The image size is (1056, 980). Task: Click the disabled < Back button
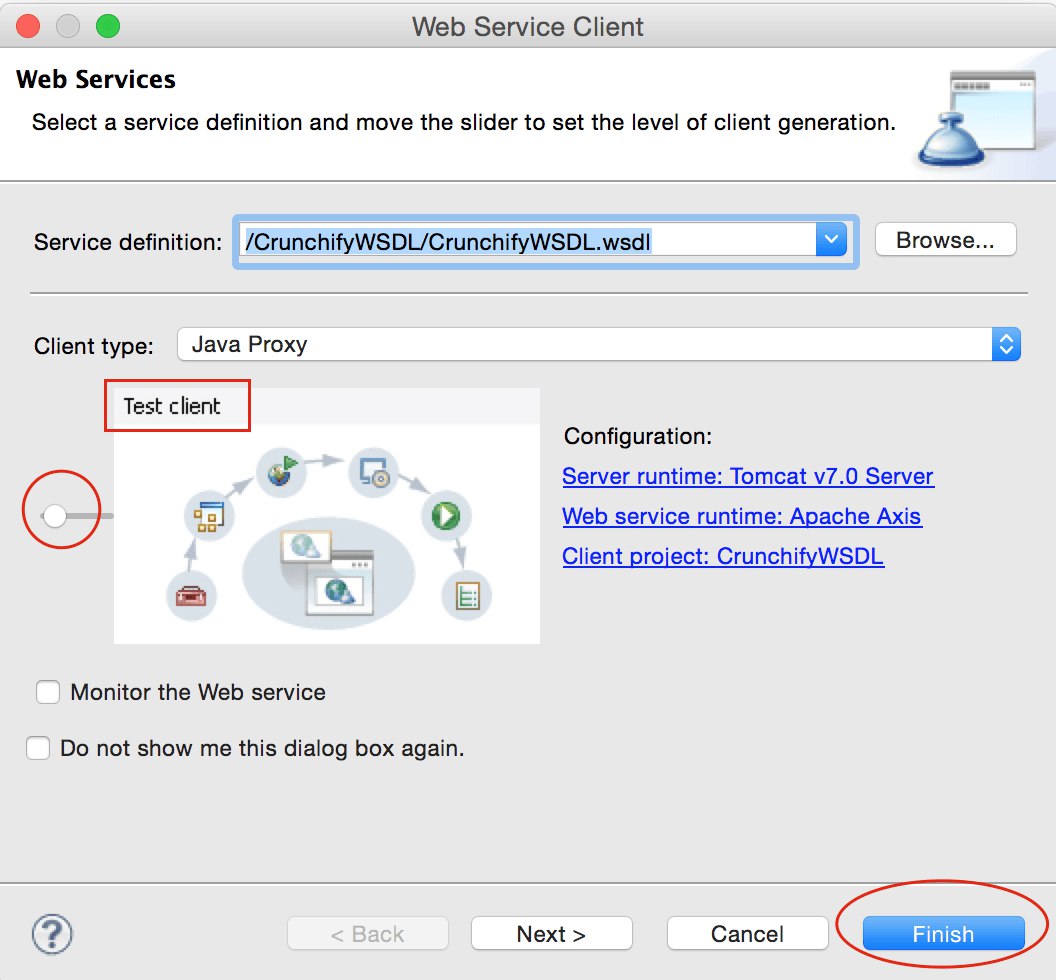click(368, 934)
